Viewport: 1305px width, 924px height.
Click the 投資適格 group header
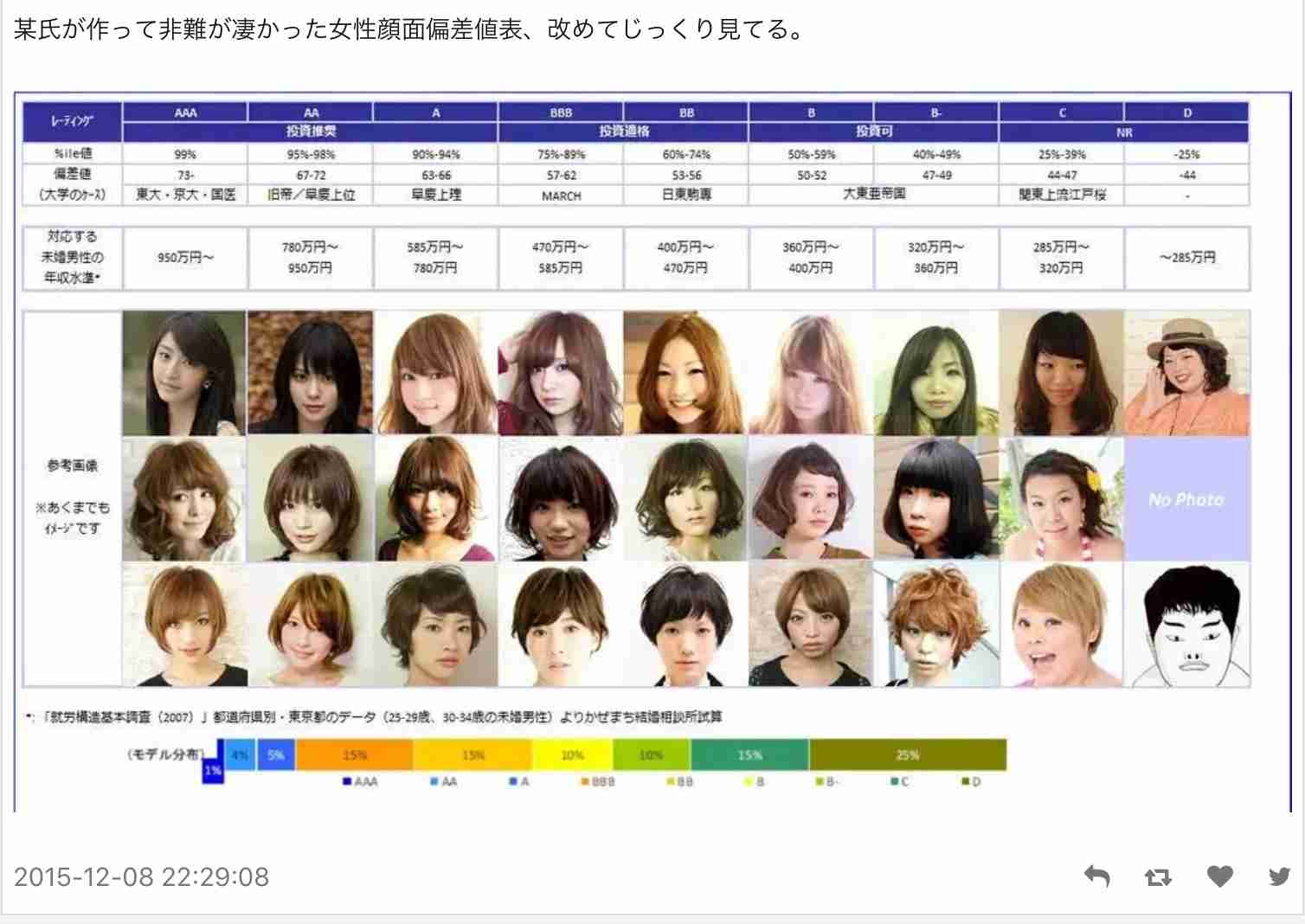pos(624,132)
